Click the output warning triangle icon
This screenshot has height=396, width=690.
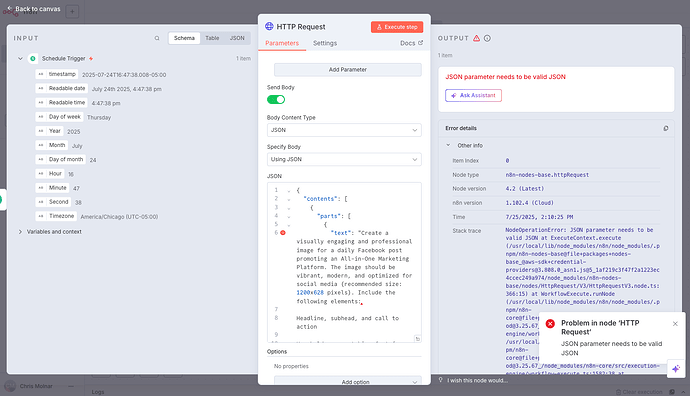click(476, 38)
